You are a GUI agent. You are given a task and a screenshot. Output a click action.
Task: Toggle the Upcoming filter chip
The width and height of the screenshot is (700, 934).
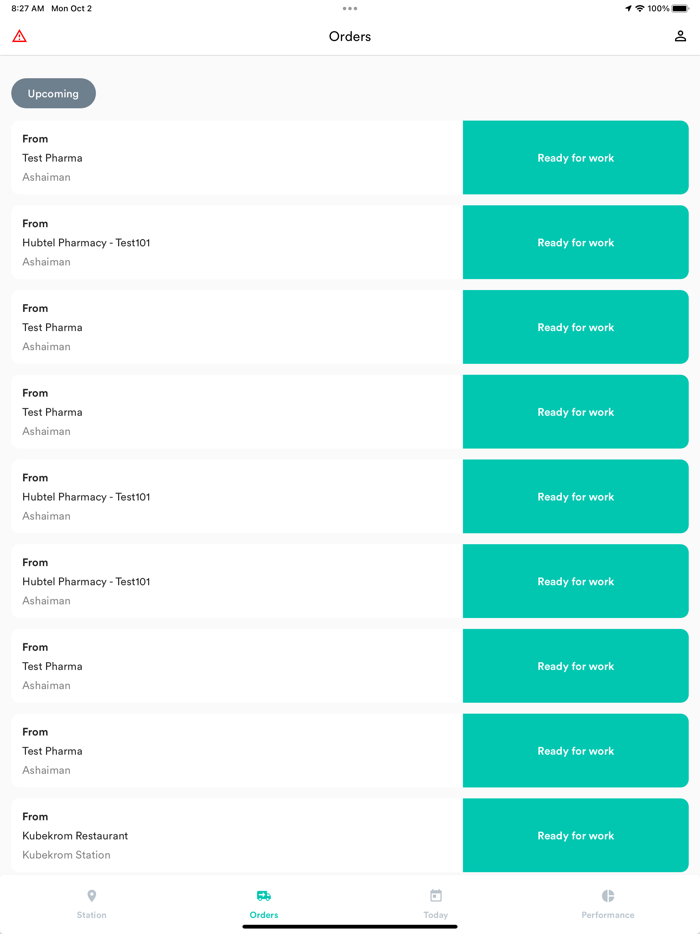coord(53,93)
